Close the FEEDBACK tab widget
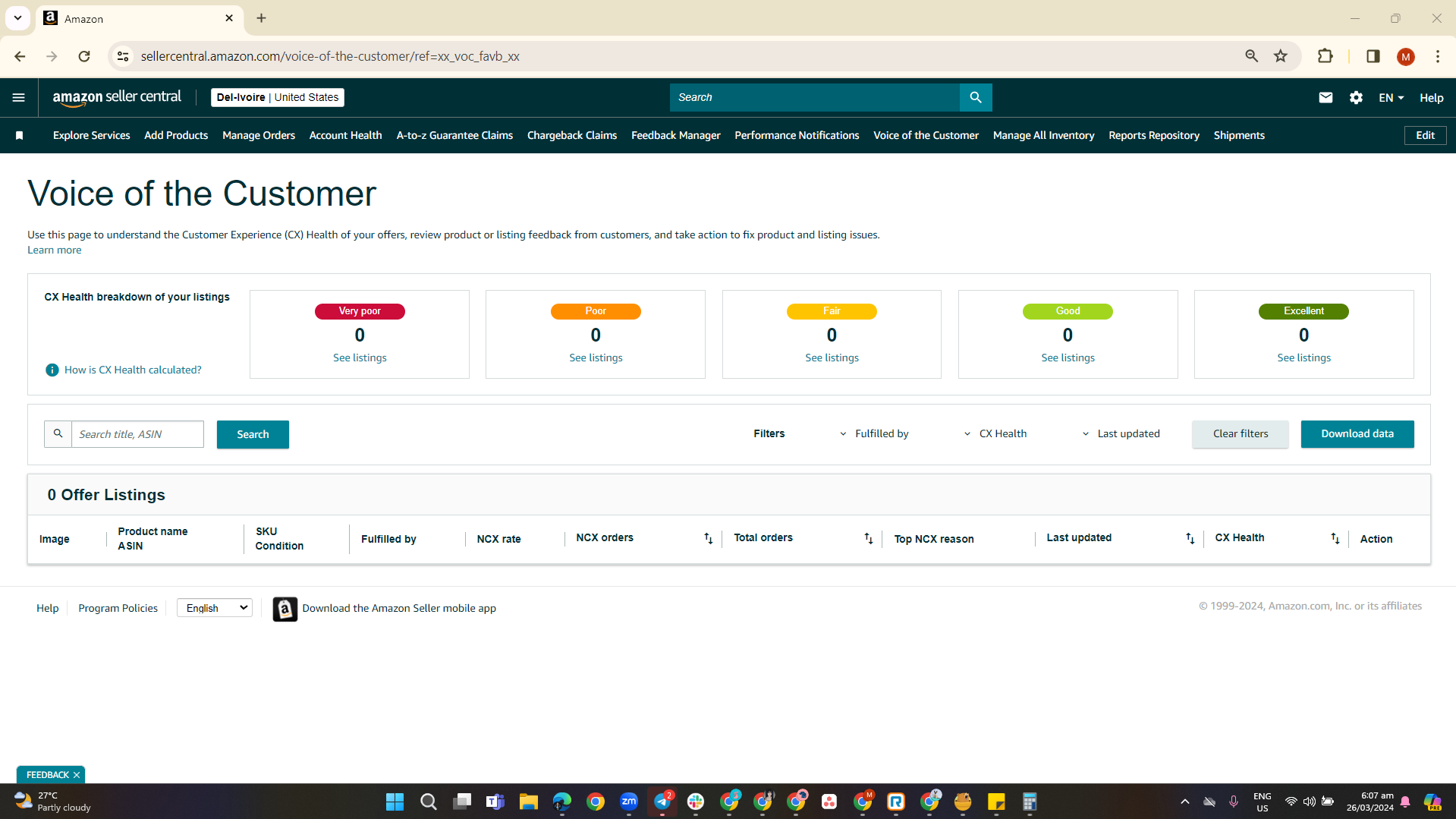 point(77,775)
